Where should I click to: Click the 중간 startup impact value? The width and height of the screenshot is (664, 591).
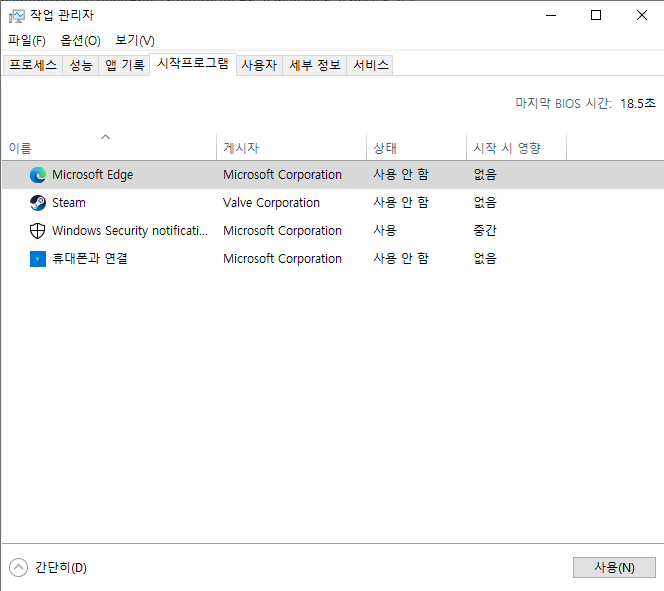click(485, 231)
